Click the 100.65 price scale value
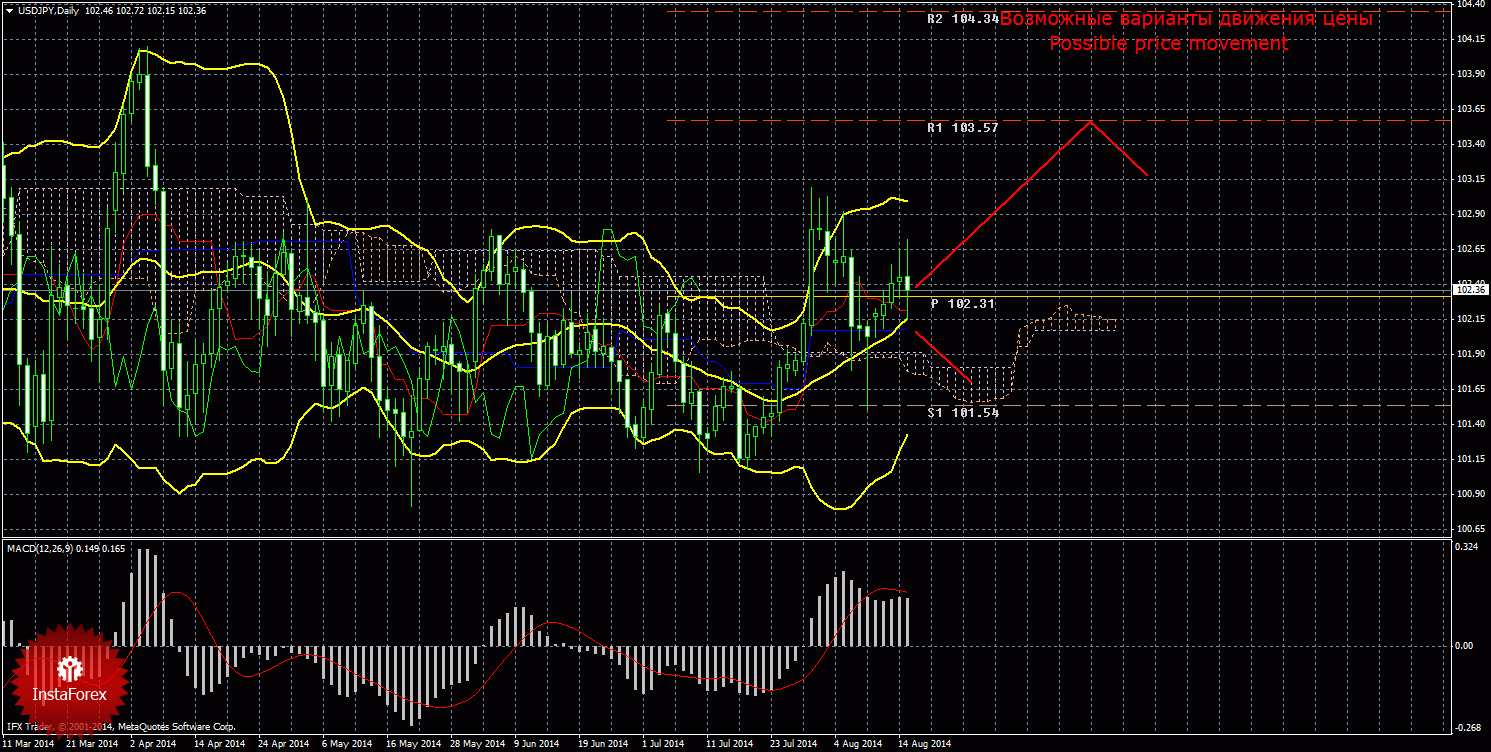Viewport: 1491px width, 752px height. click(x=1469, y=529)
